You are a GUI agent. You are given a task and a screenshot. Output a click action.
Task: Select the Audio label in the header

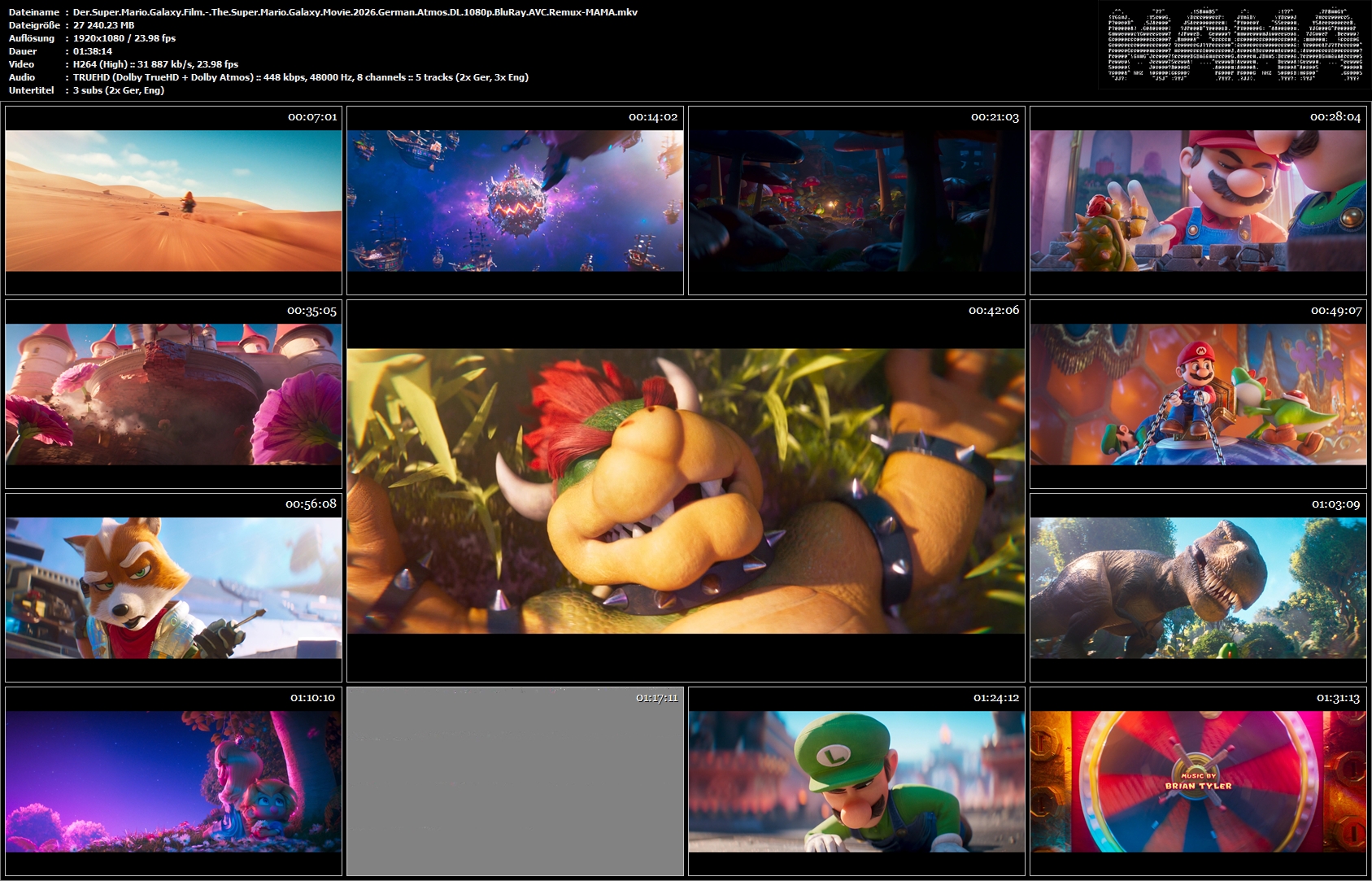22,77
